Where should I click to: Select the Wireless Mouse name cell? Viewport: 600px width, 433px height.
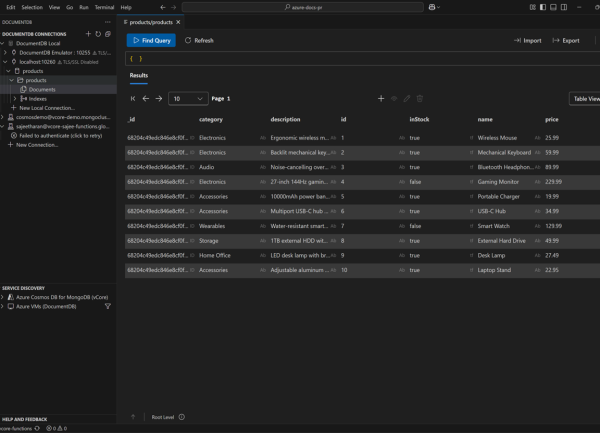pos(497,138)
